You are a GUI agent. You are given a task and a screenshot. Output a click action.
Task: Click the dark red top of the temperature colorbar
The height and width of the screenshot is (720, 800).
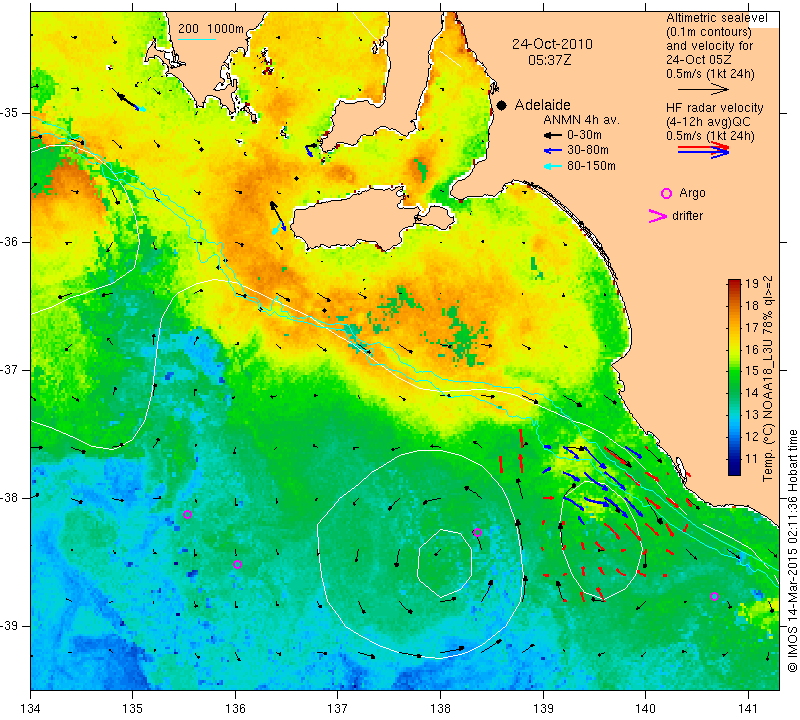(x=734, y=283)
